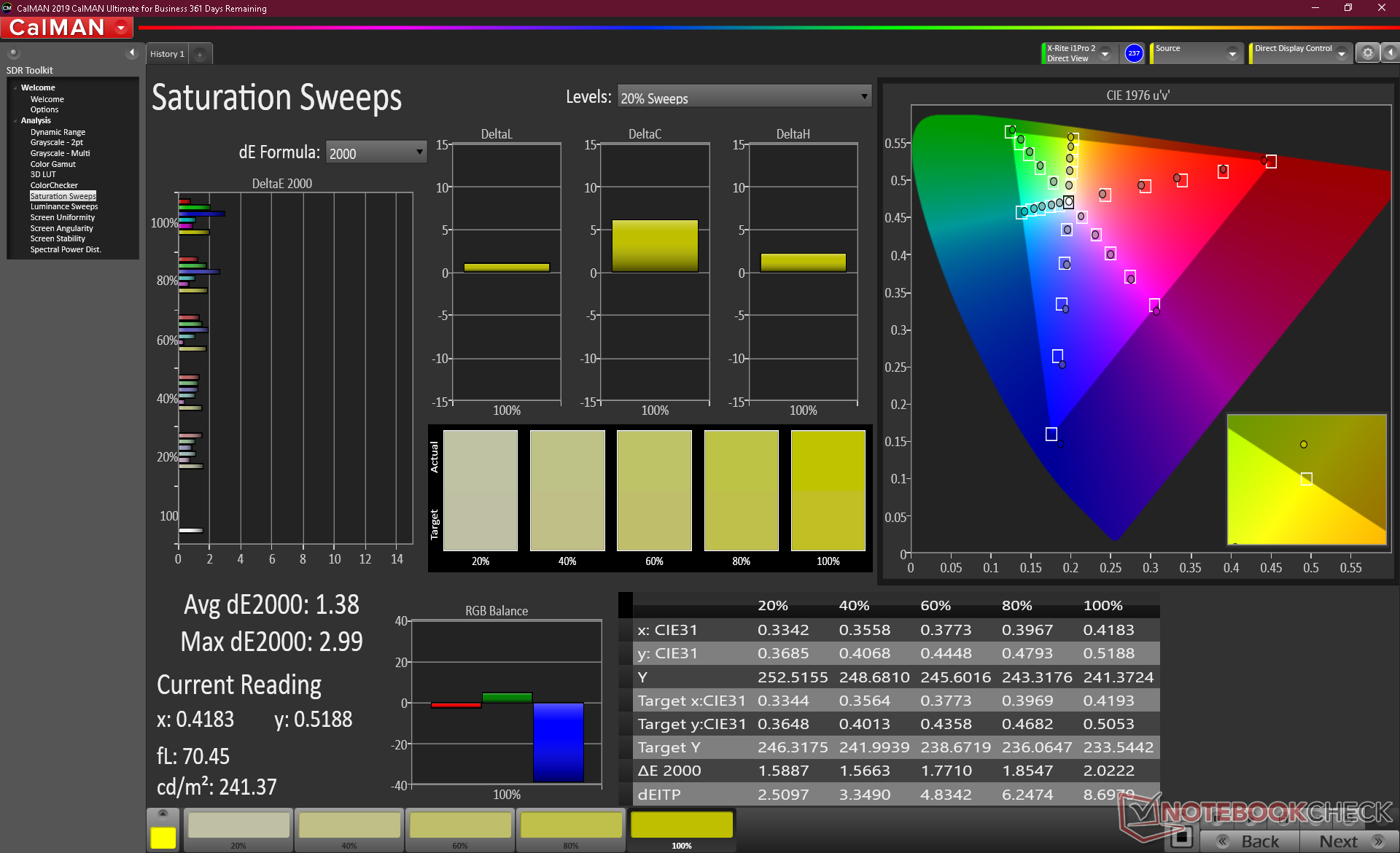Click the yellow color selector at bottom left
Viewport: 1400px width, 853px height.
tap(163, 837)
